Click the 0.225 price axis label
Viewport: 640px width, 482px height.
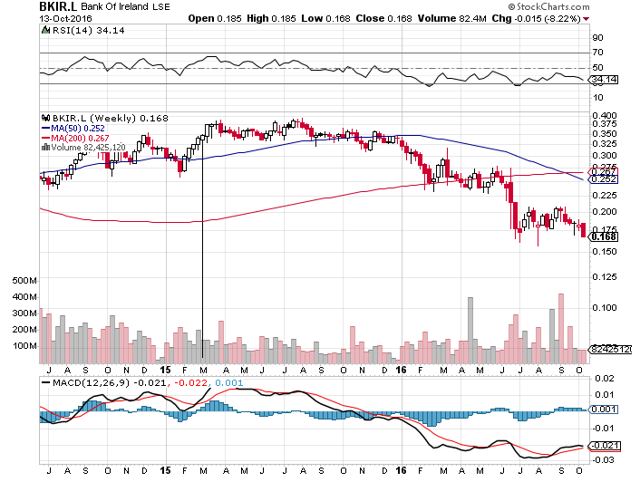(x=604, y=195)
